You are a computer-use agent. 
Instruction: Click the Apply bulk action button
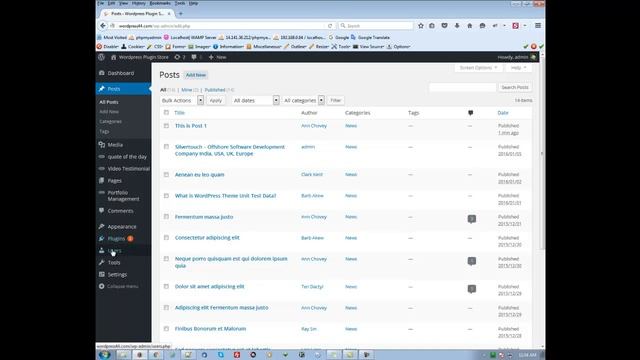pos(216,100)
